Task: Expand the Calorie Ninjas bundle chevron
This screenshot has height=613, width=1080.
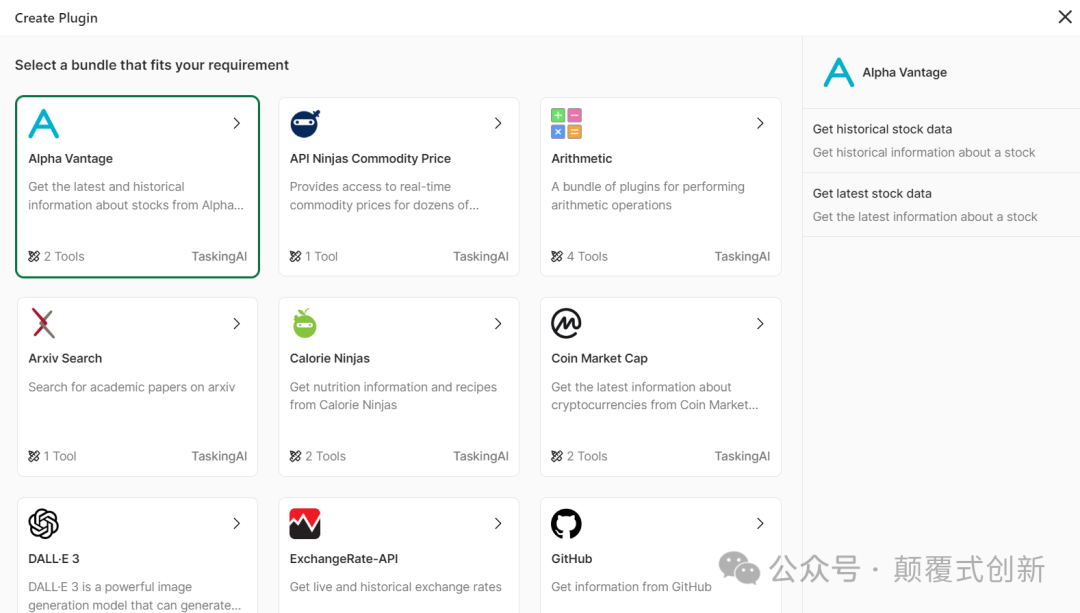Action: 498,324
